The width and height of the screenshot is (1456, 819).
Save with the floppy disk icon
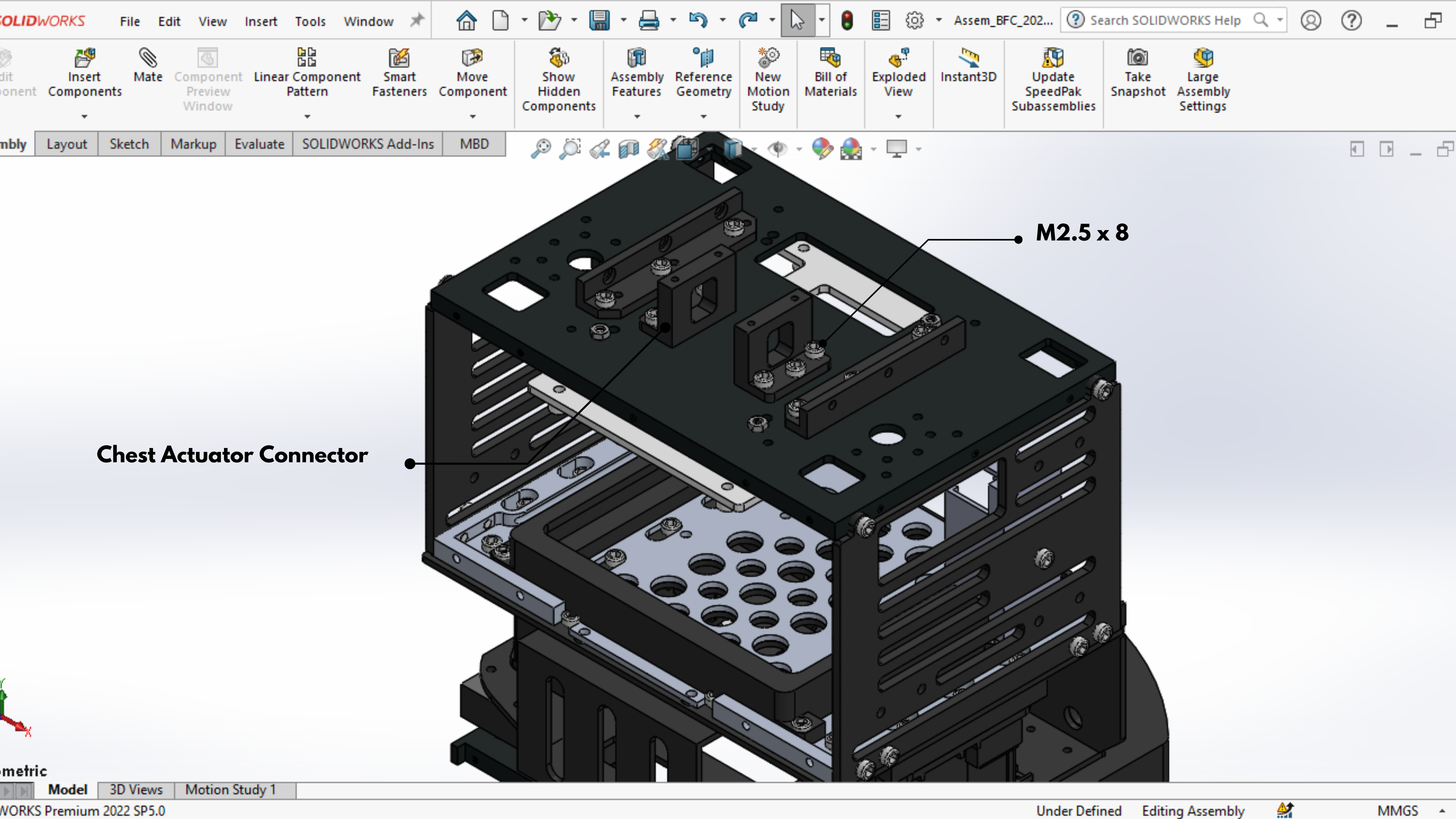599,20
